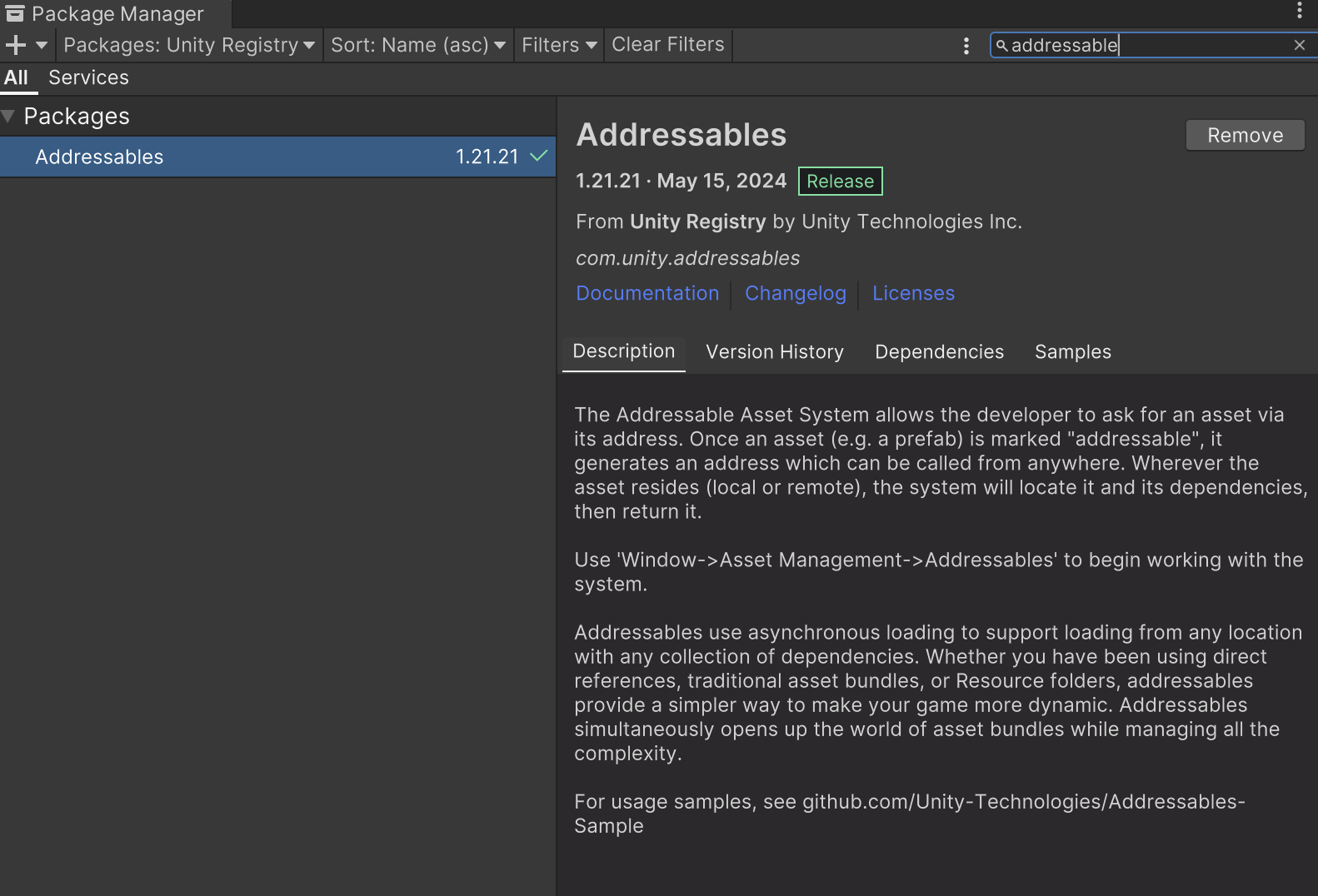1318x896 pixels.
Task: Clear the search text with X
Action: click(1300, 46)
